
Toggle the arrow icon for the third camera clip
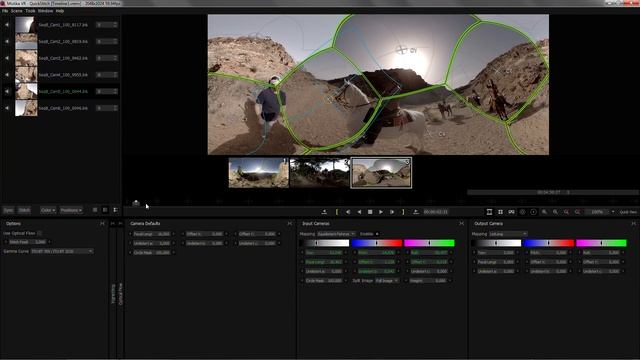[7, 58]
